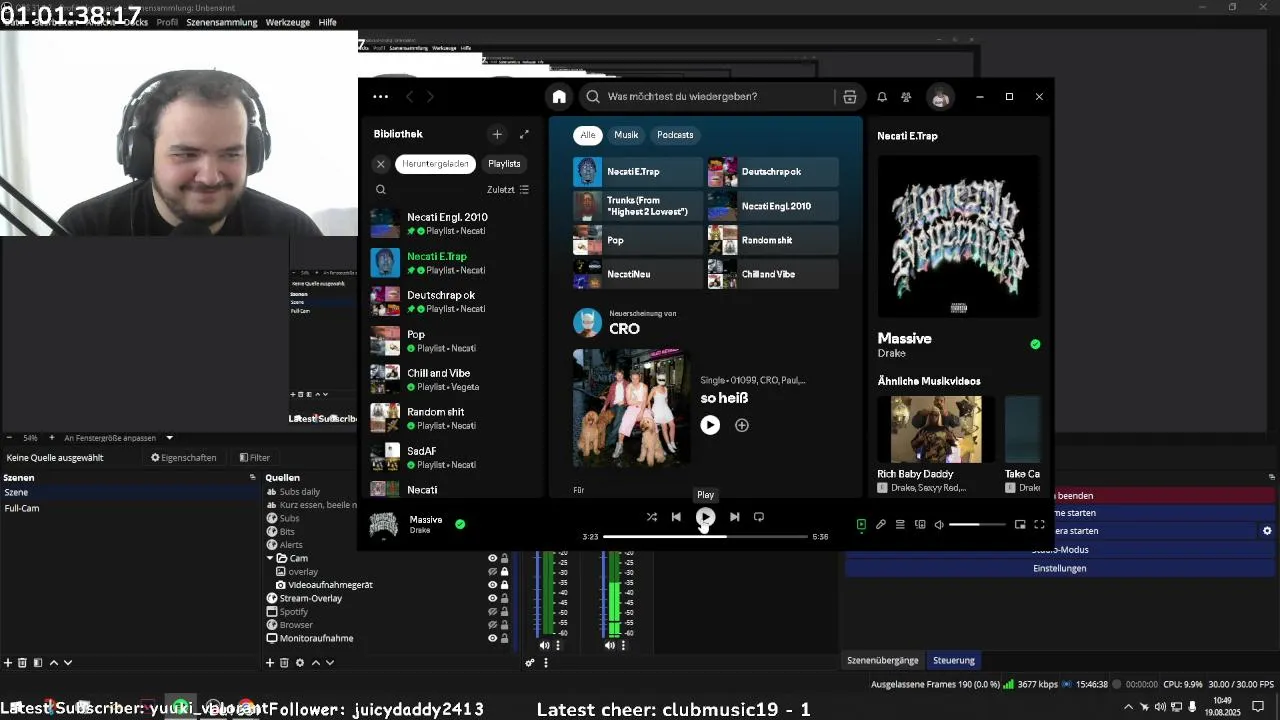Show the overlay source in OBS
The height and width of the screenshot is (720, 1280).
[x=492, y=571]
